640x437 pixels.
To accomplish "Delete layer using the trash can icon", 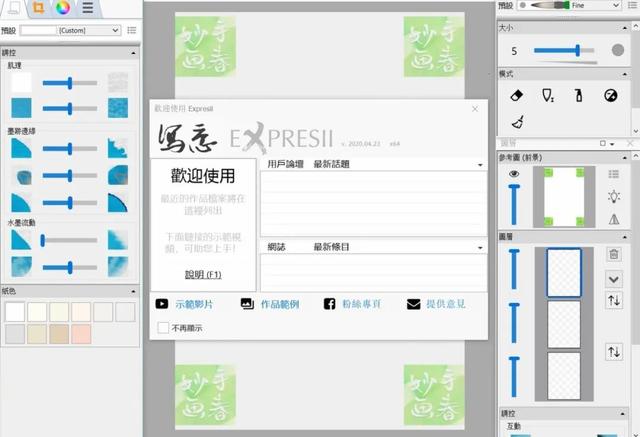I will click(x=613, y=254).
